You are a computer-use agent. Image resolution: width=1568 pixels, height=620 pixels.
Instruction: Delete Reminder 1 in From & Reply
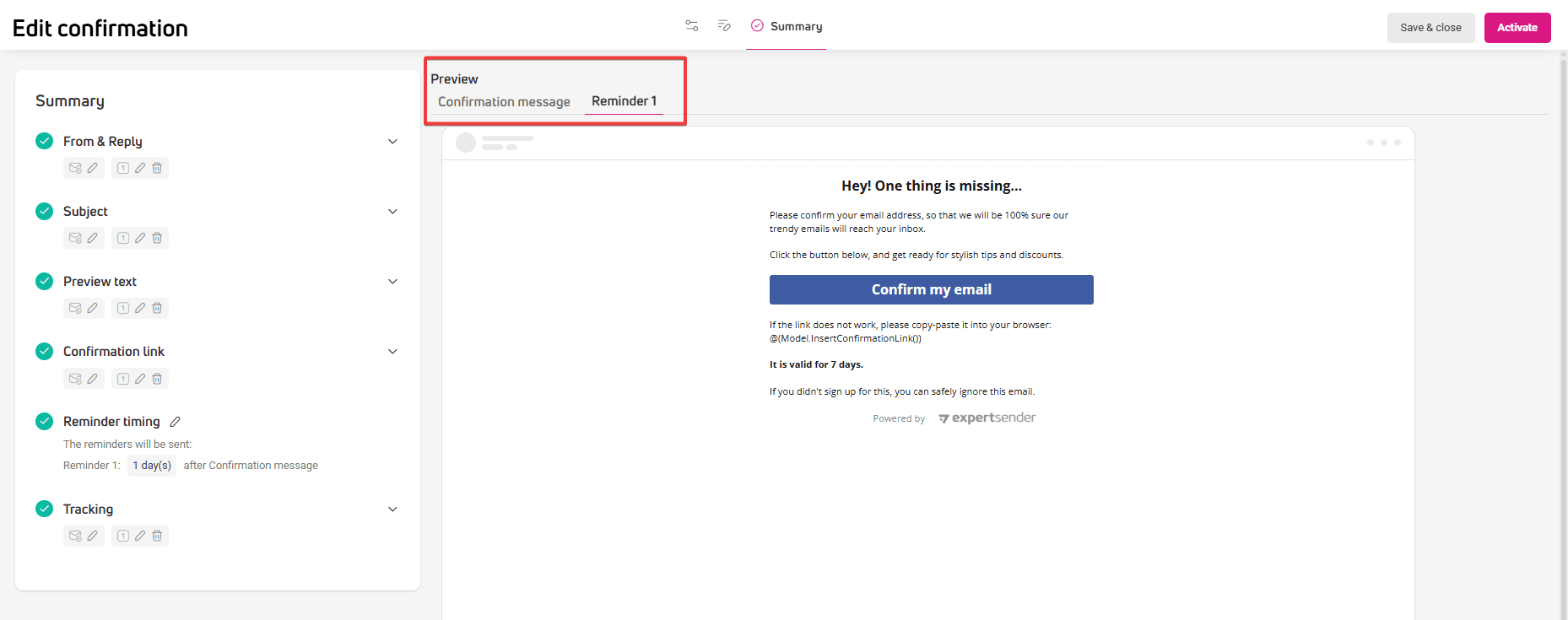tap(157, 168)
